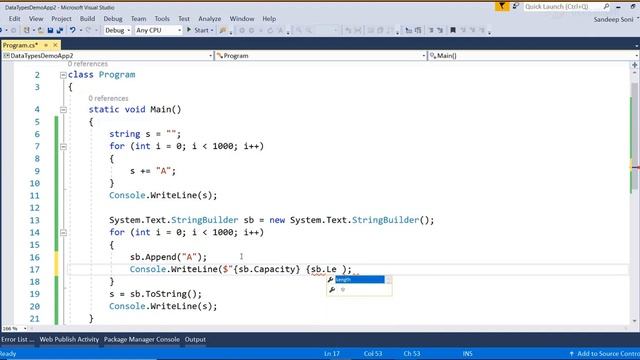Click the Ln 17 indicator in the status bar
The width and height of the screenshot is (640, 360).
coord(332,353)
